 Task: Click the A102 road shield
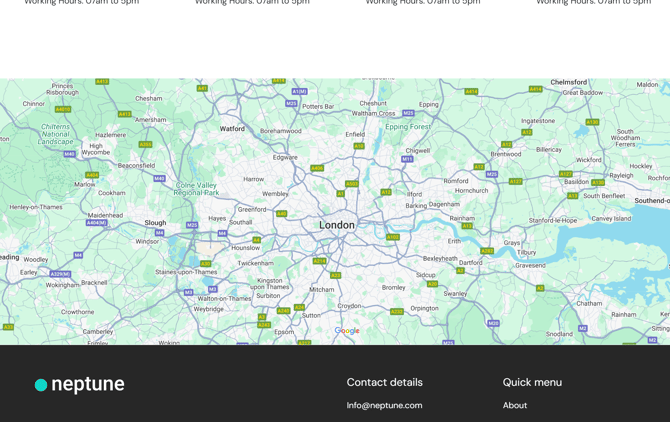coord(393,237)
